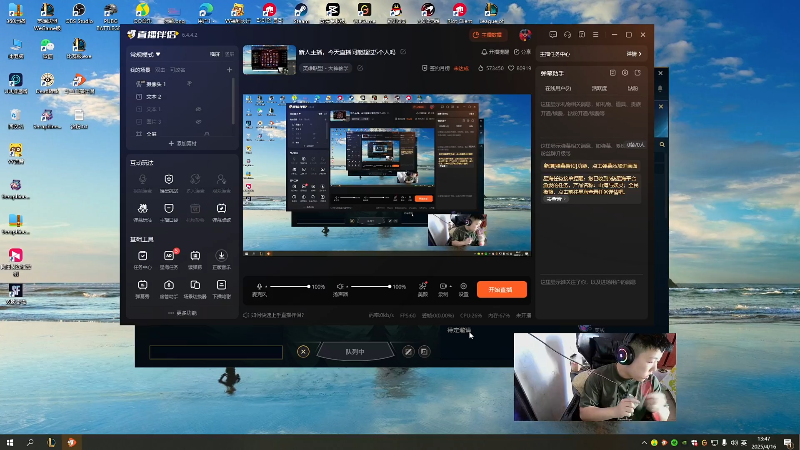The height and width of the screenshot is (450, 800).
Task: Switch to the middle tab in 弹幕助手
Action: (599, 88)
